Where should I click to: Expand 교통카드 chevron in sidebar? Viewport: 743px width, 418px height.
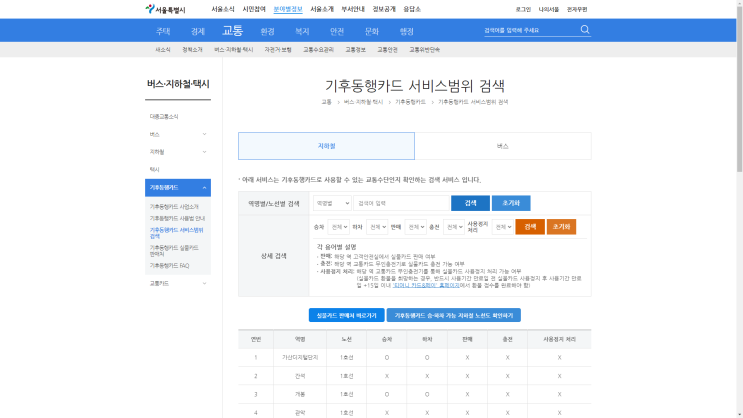click(204, 283)
